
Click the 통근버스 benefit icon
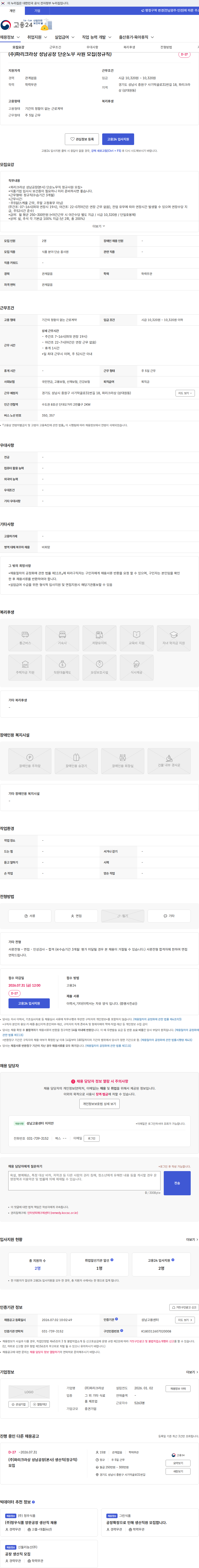coord(25,638)
